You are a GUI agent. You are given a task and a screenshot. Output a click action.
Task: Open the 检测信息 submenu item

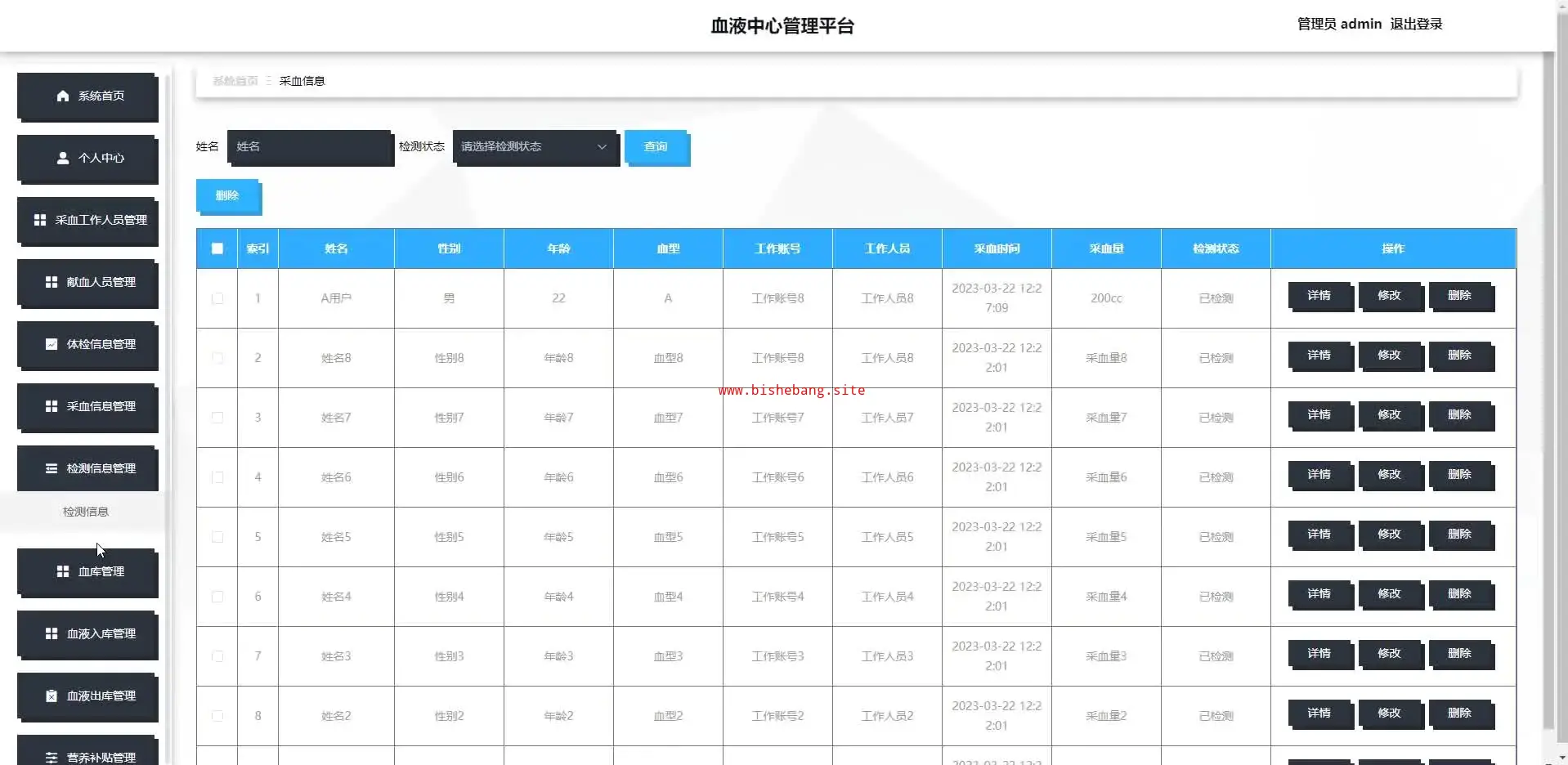click(x=86, y=512)
